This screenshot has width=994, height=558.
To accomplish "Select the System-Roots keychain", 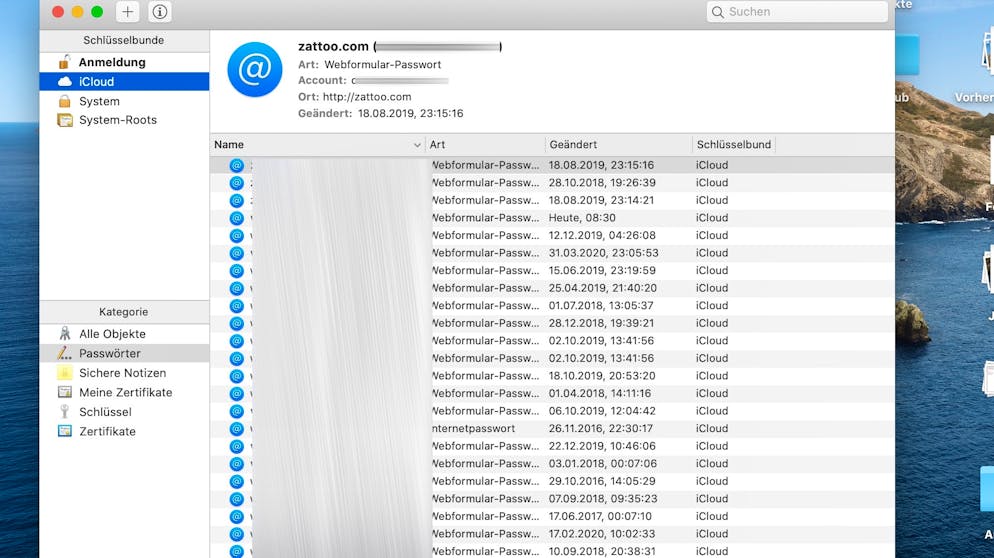I will (x=117, y=120).
